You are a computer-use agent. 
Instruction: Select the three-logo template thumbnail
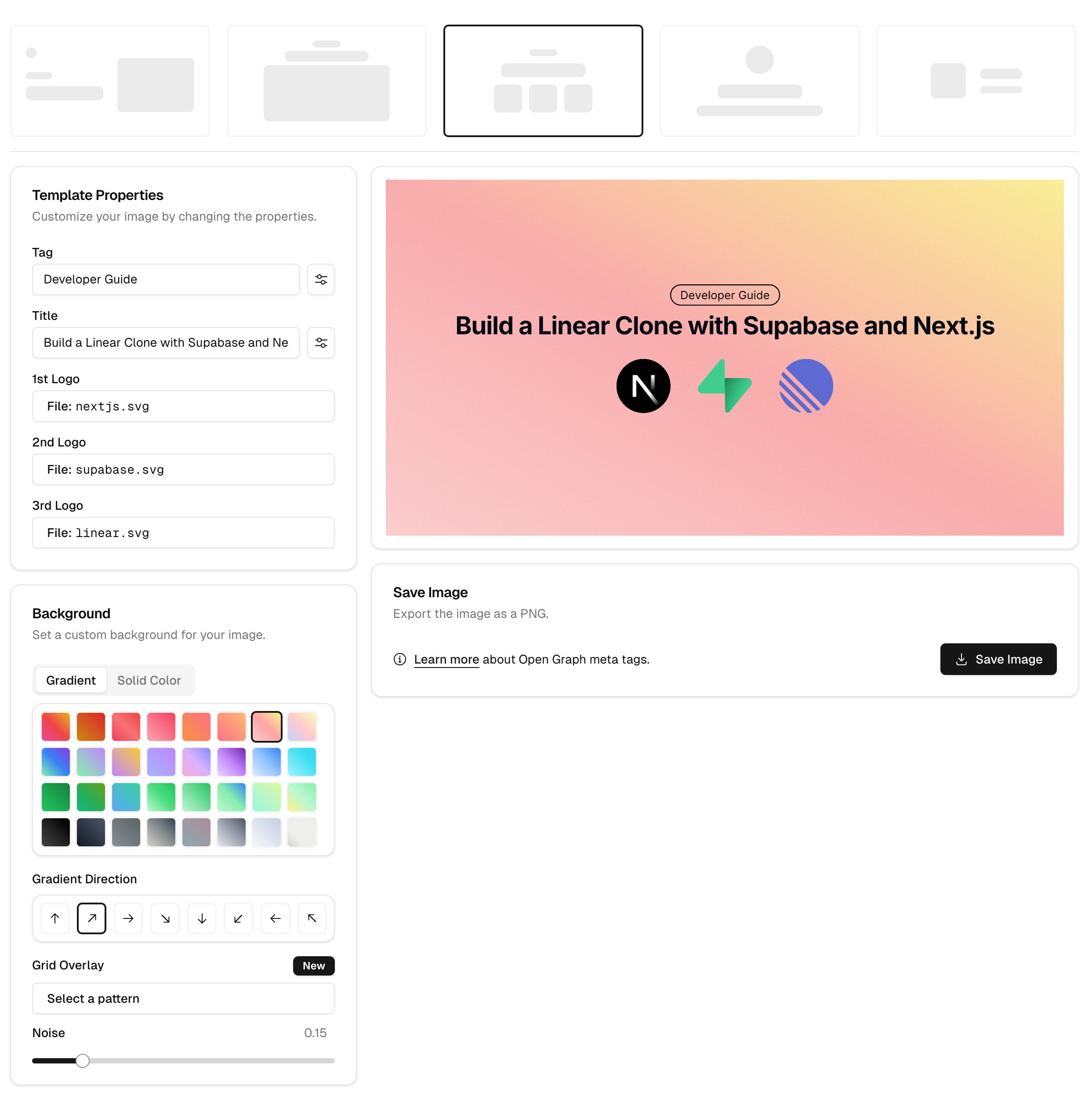point(543,80)
